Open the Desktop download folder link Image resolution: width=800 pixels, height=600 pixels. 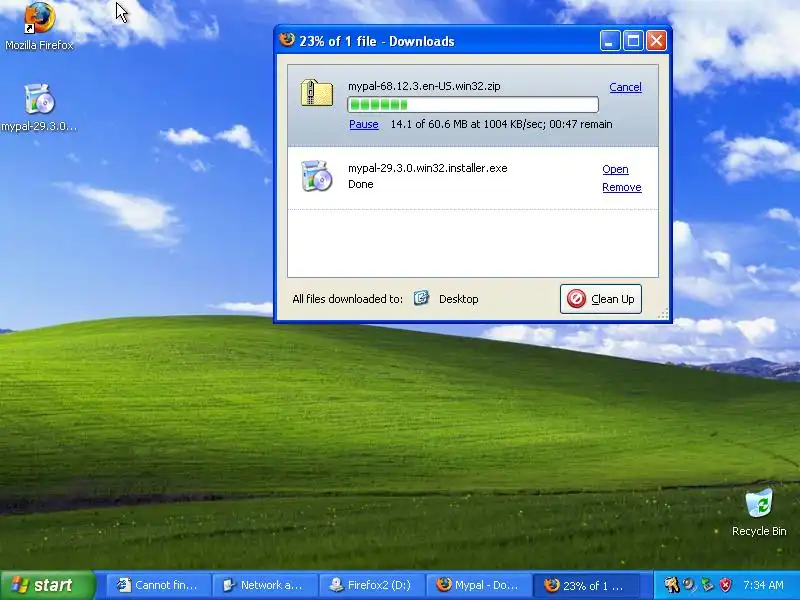point(459,299)
